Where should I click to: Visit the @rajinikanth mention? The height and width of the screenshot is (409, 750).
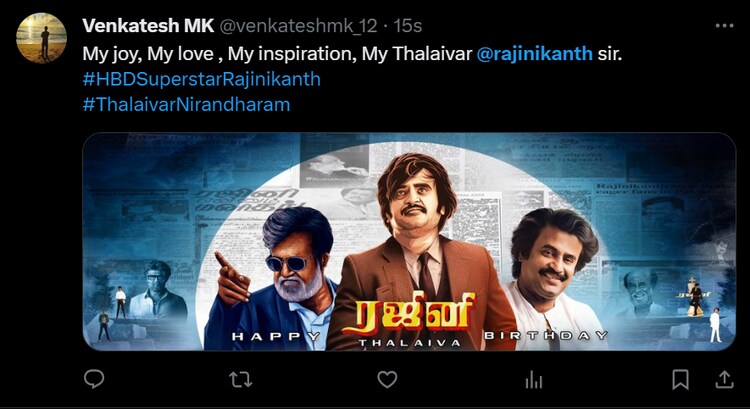pyautogui.click(x=535, y=54)
